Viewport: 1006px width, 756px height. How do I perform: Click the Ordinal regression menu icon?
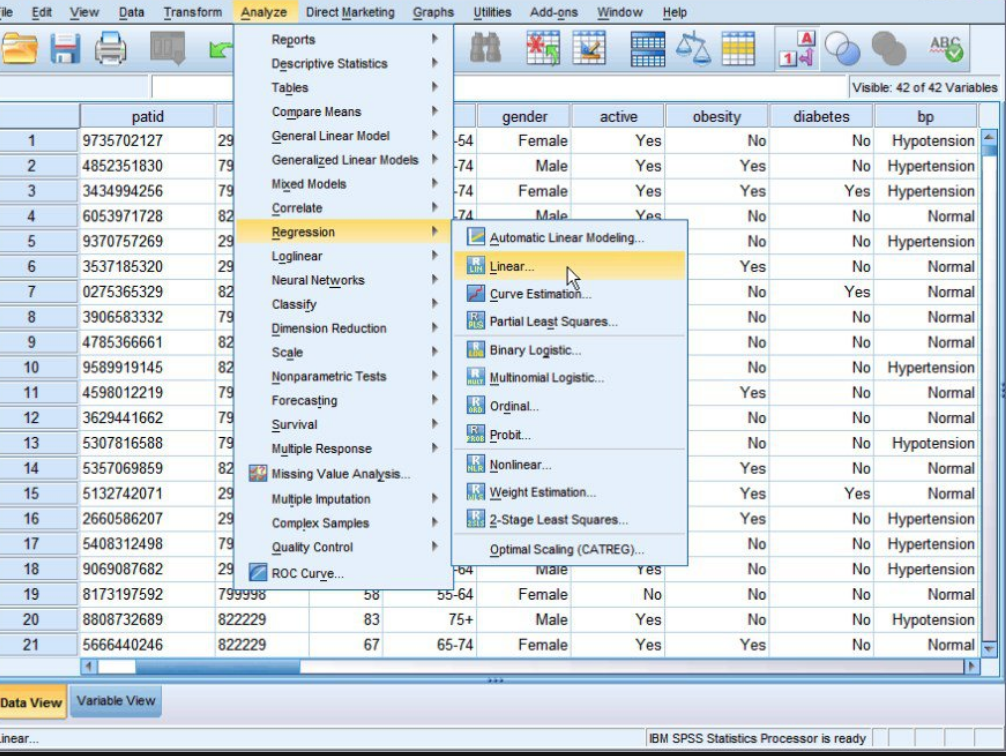pos(475,406)
